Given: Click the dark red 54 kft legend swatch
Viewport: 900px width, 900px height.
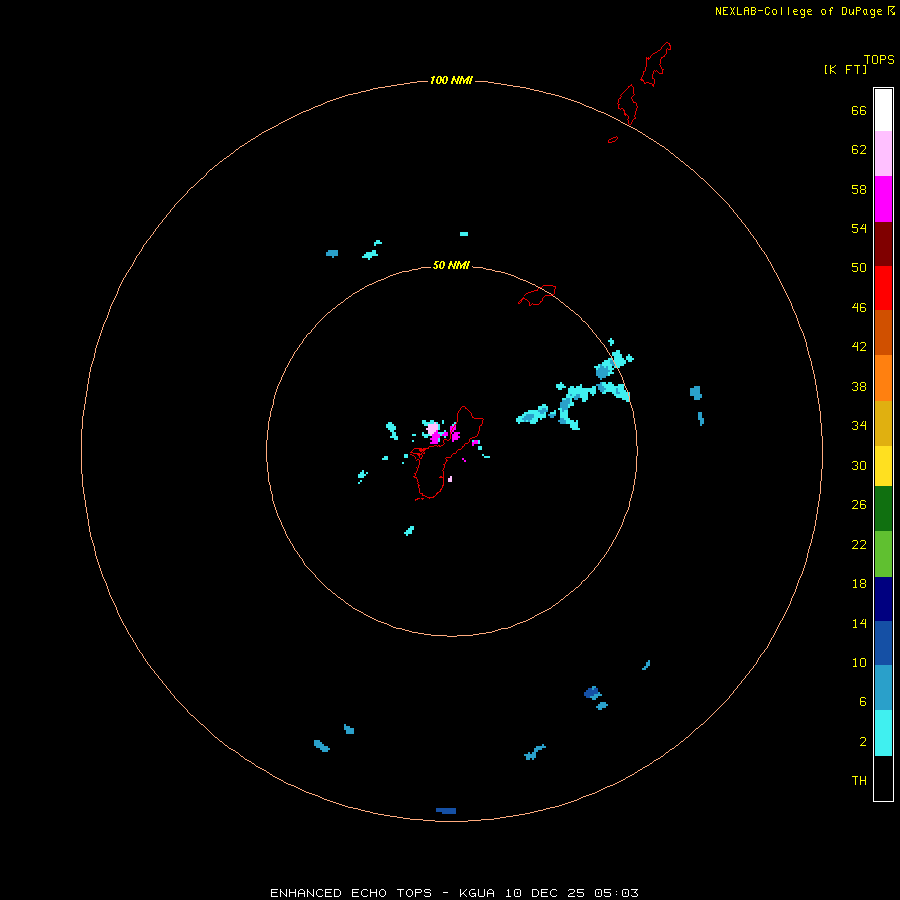Looking at the screenshot, I should pyautogui.click(x=883, y=243).
